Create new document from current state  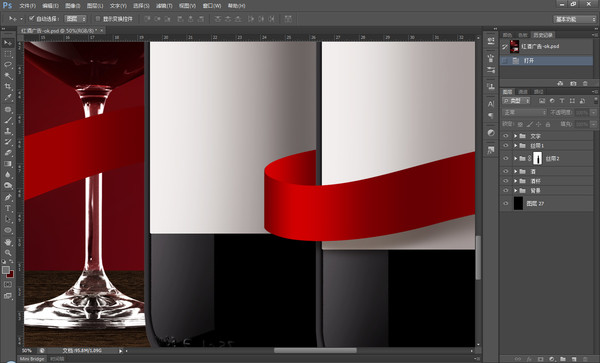point(560,83)
